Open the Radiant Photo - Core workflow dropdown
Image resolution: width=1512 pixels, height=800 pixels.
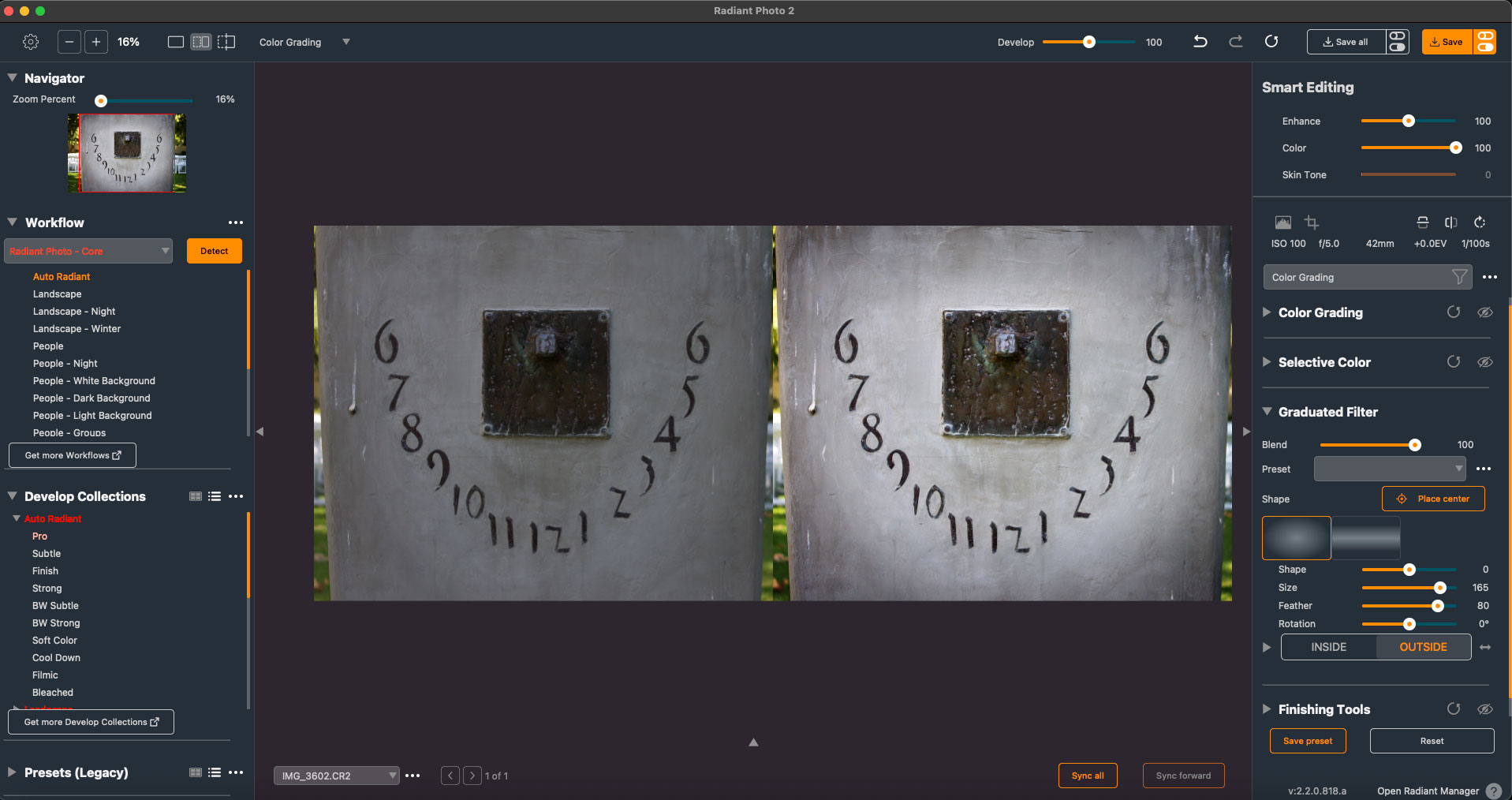88,251
